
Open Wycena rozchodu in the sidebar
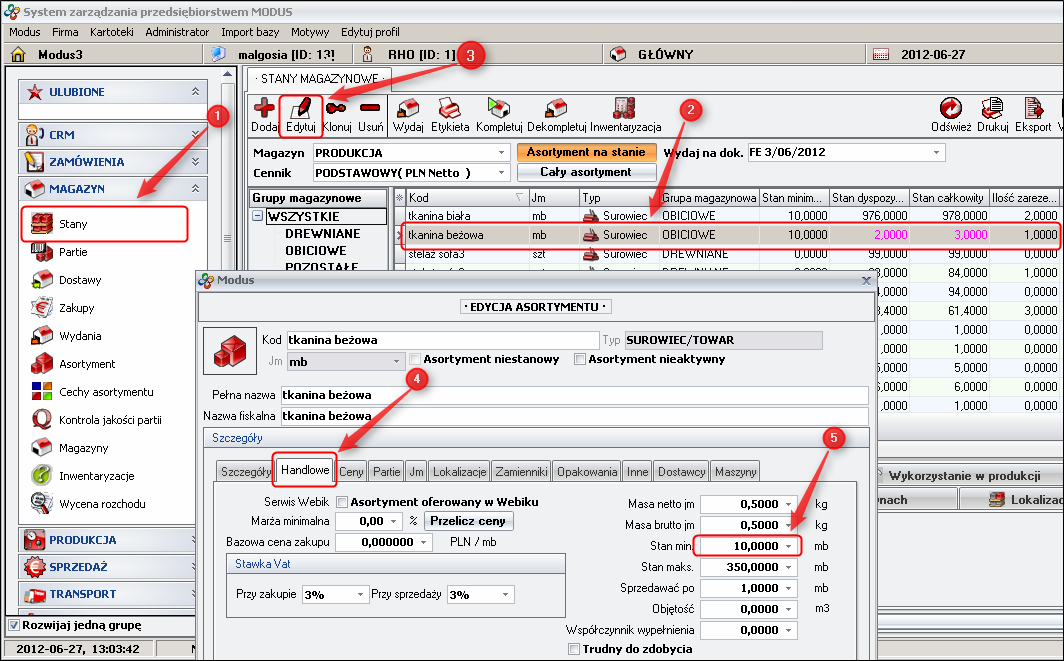pos(102,504)
